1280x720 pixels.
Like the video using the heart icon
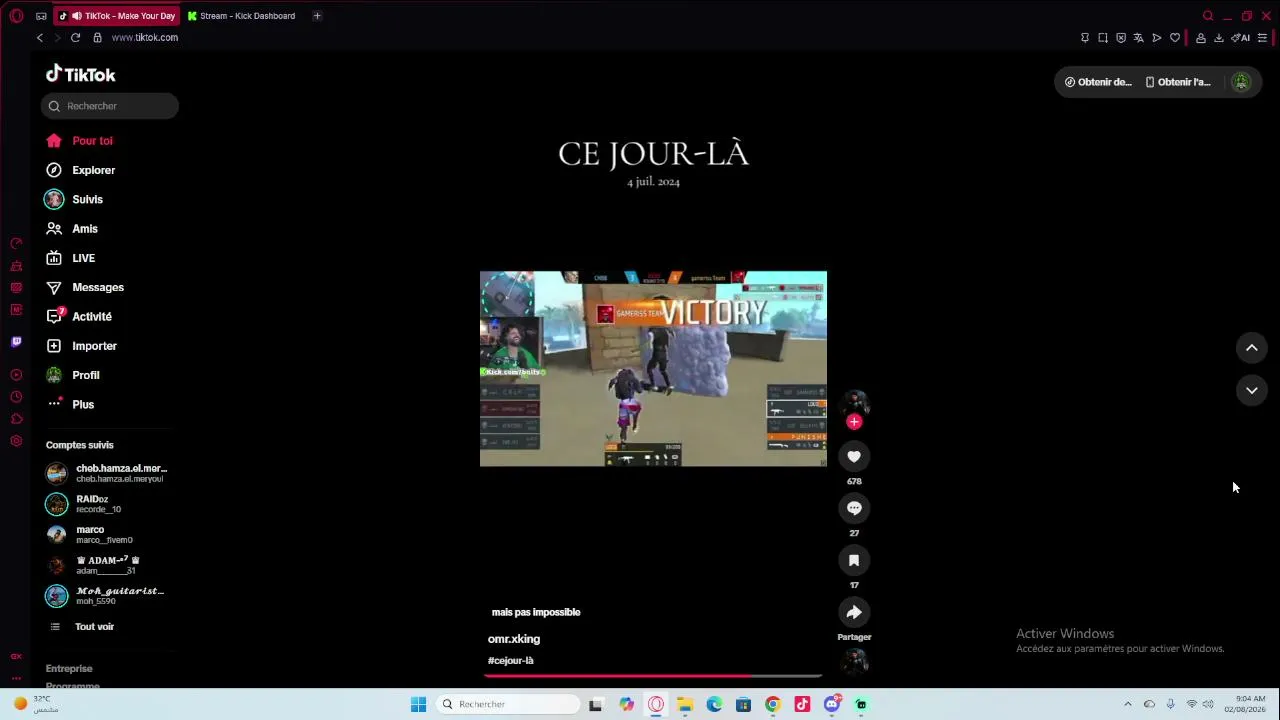pyautogui.click(x=854, y=457)
